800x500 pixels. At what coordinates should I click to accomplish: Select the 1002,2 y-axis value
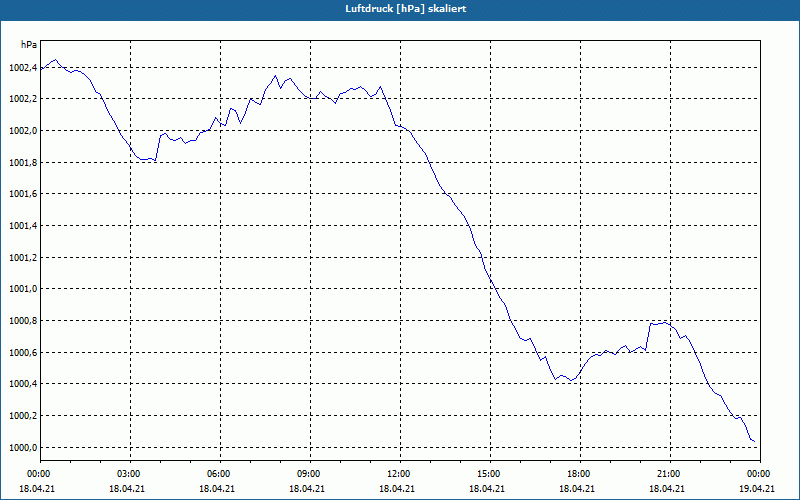click(23, 99)
